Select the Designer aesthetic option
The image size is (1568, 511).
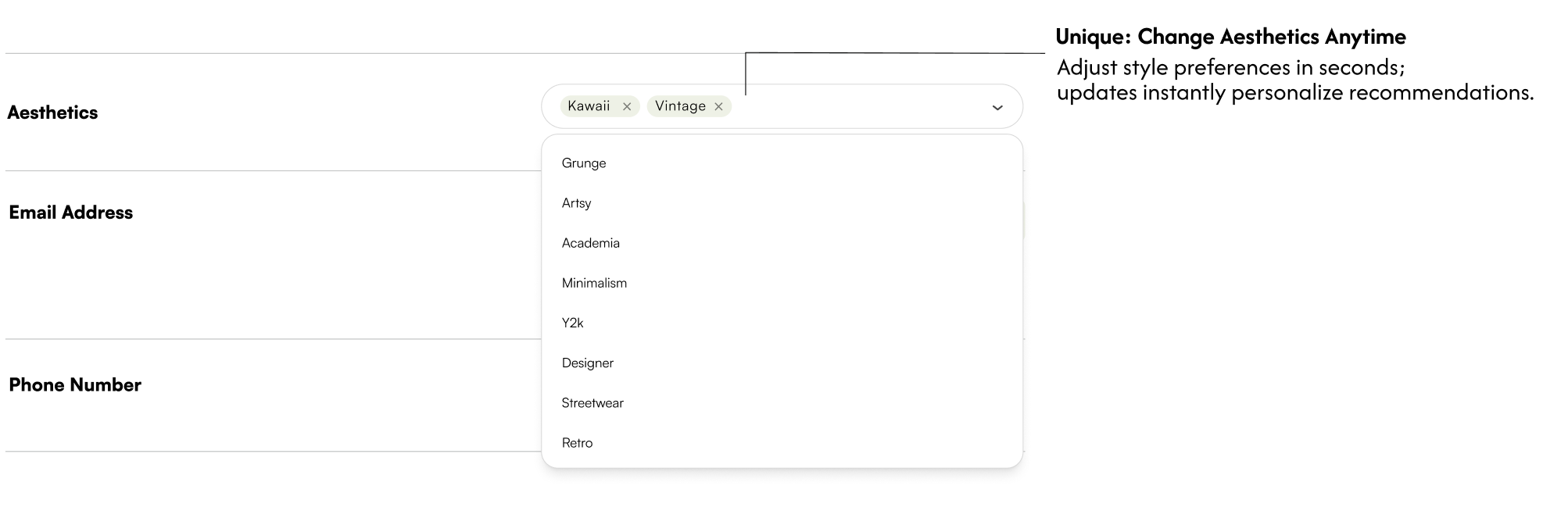point(588,363)
